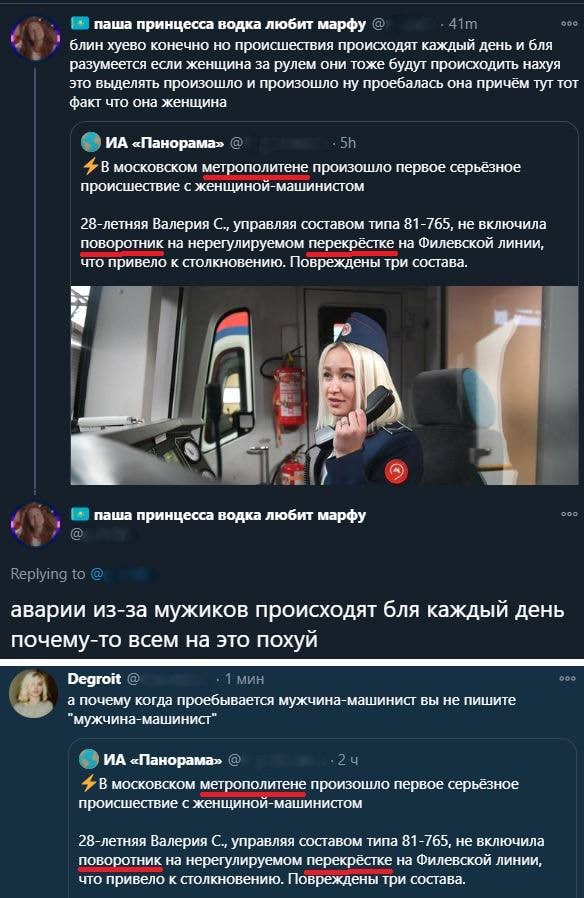Click ИА «Панорама» globe avatar in first quote
The height and width of the screenshot is (898, 584).
coord(90,142)
